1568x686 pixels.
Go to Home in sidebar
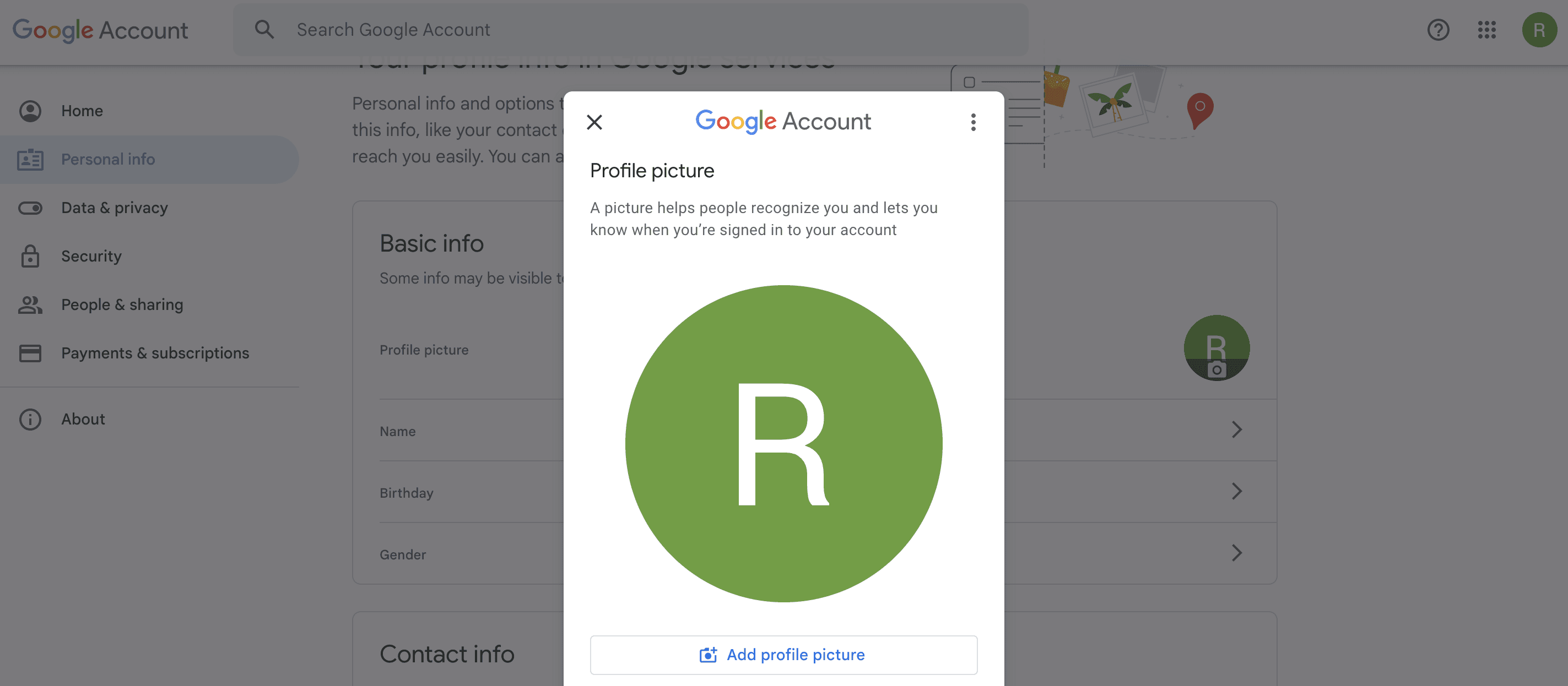tap(82, 111)
